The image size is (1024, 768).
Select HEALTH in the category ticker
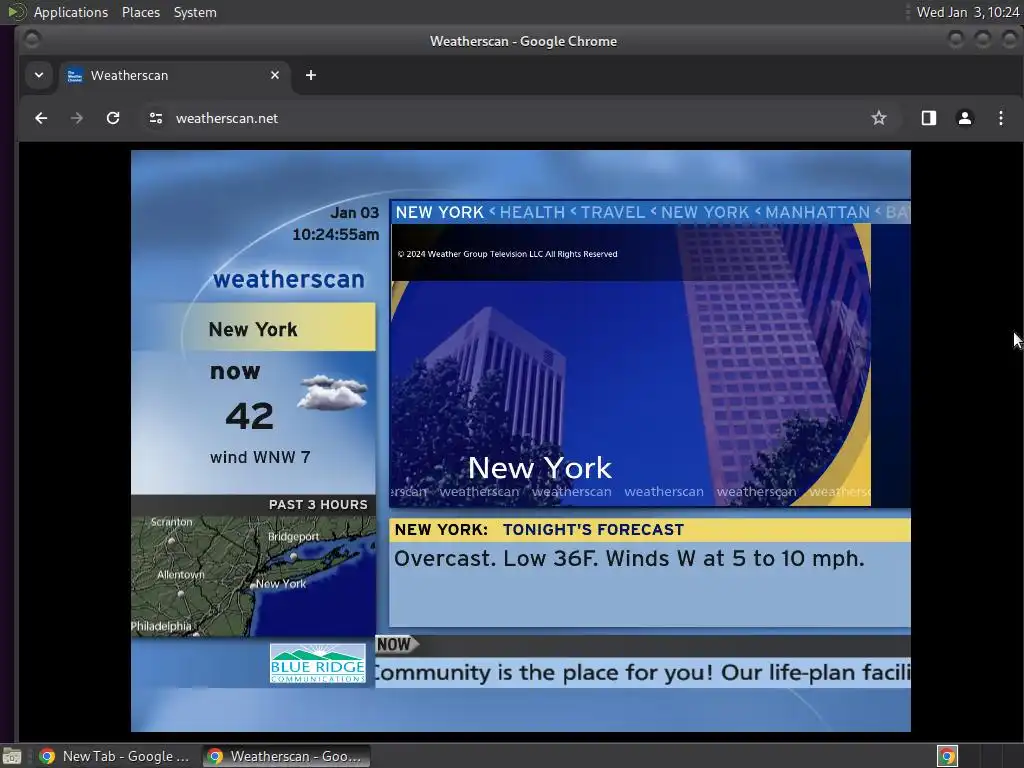(532, 212)
